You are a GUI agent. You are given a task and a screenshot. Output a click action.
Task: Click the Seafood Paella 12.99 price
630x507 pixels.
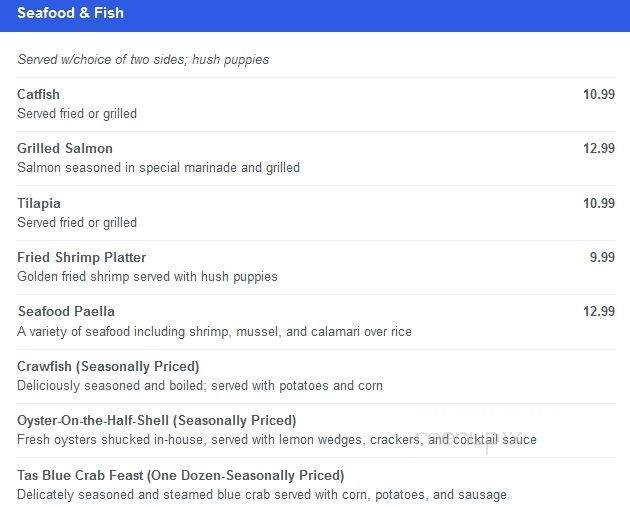[x=599, y=312]
